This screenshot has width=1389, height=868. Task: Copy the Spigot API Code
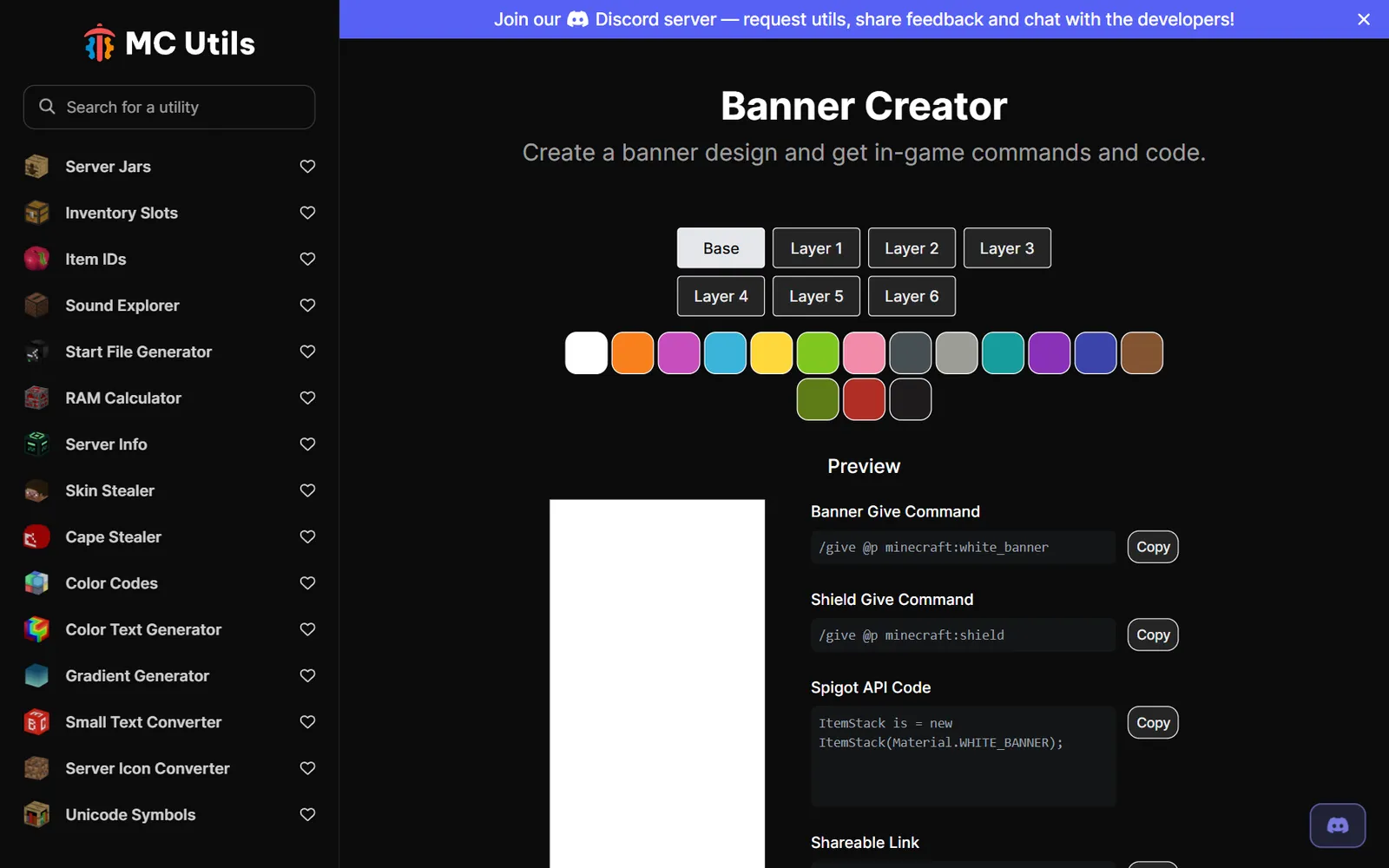[x=1153, y=722]
